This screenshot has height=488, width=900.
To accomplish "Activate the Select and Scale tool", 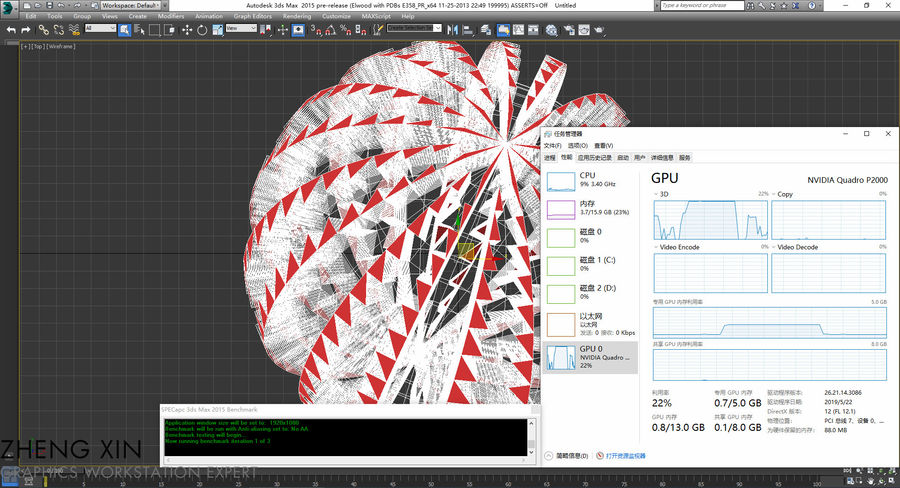I will pyautogui.click(x=218, y=30).
